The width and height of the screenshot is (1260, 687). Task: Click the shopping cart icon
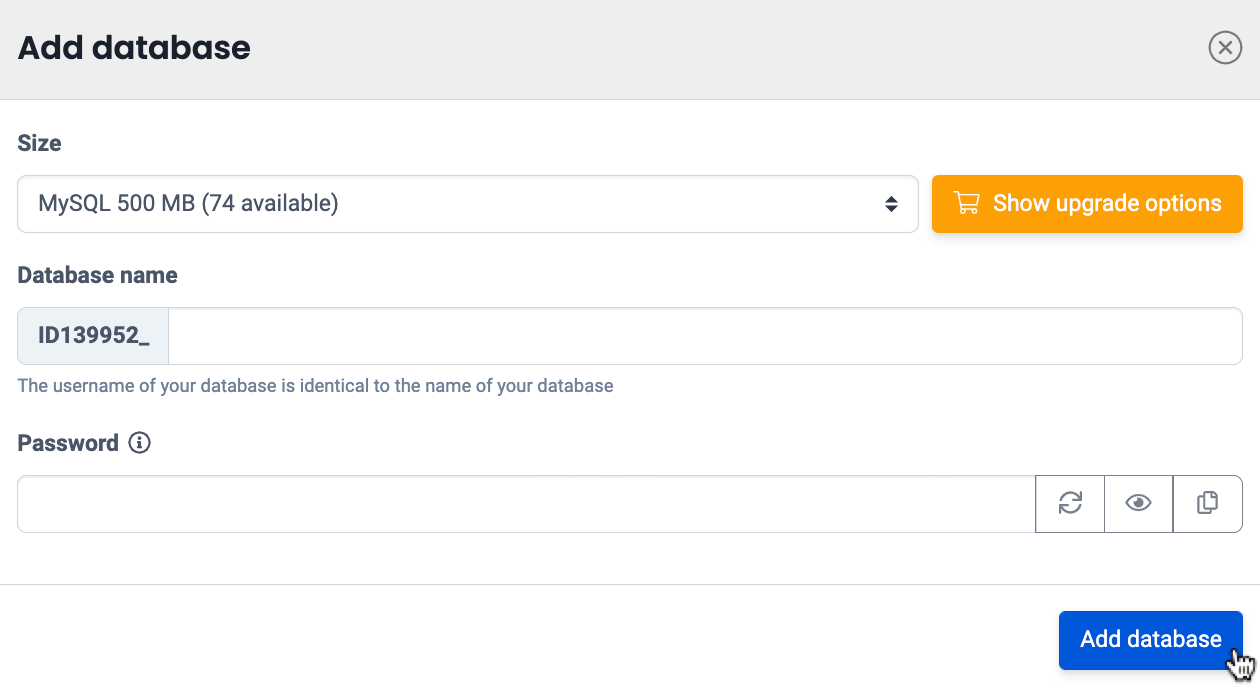point(966,204)
